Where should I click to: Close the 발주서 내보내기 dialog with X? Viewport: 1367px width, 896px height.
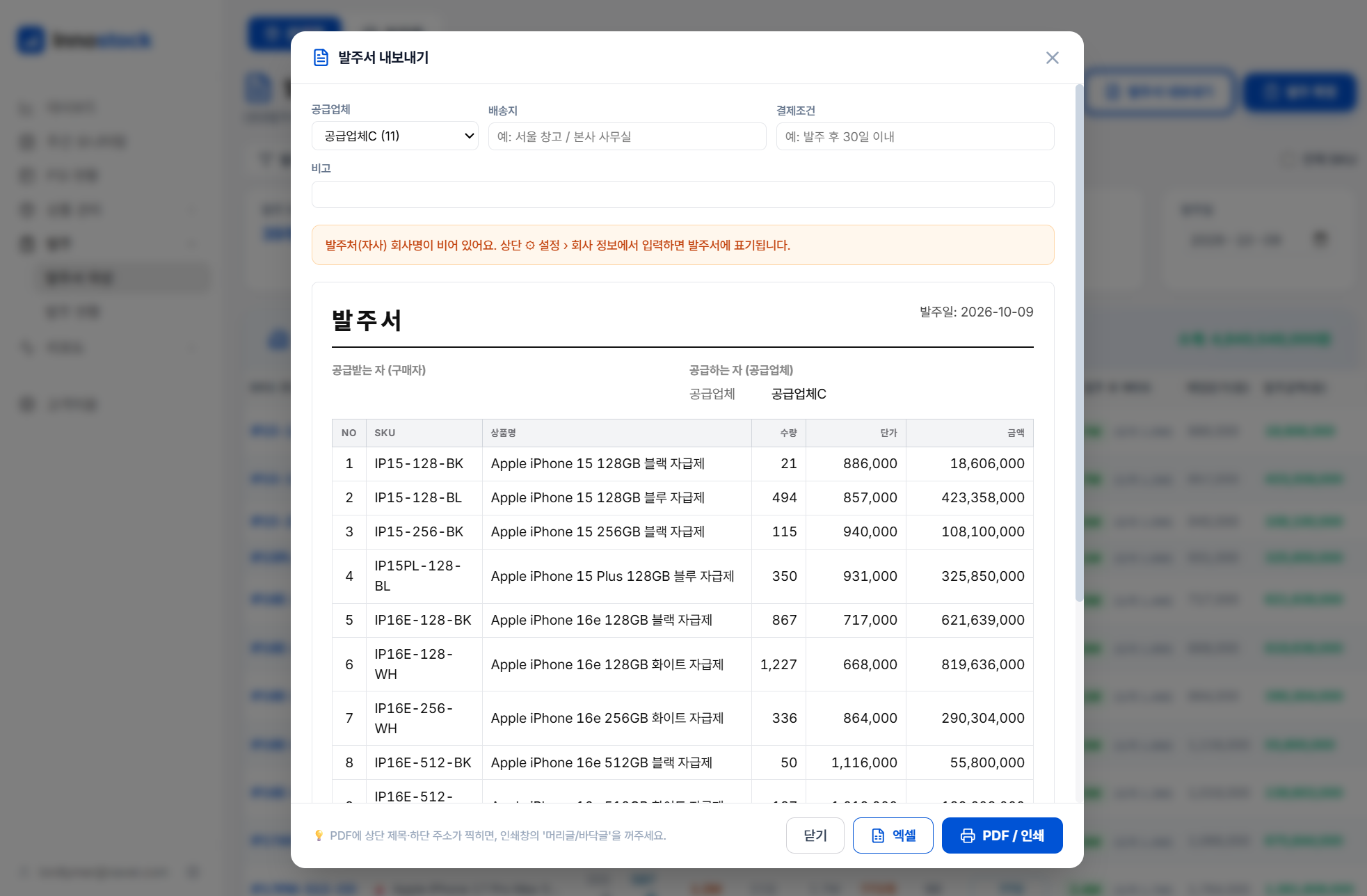[1052, 58]
